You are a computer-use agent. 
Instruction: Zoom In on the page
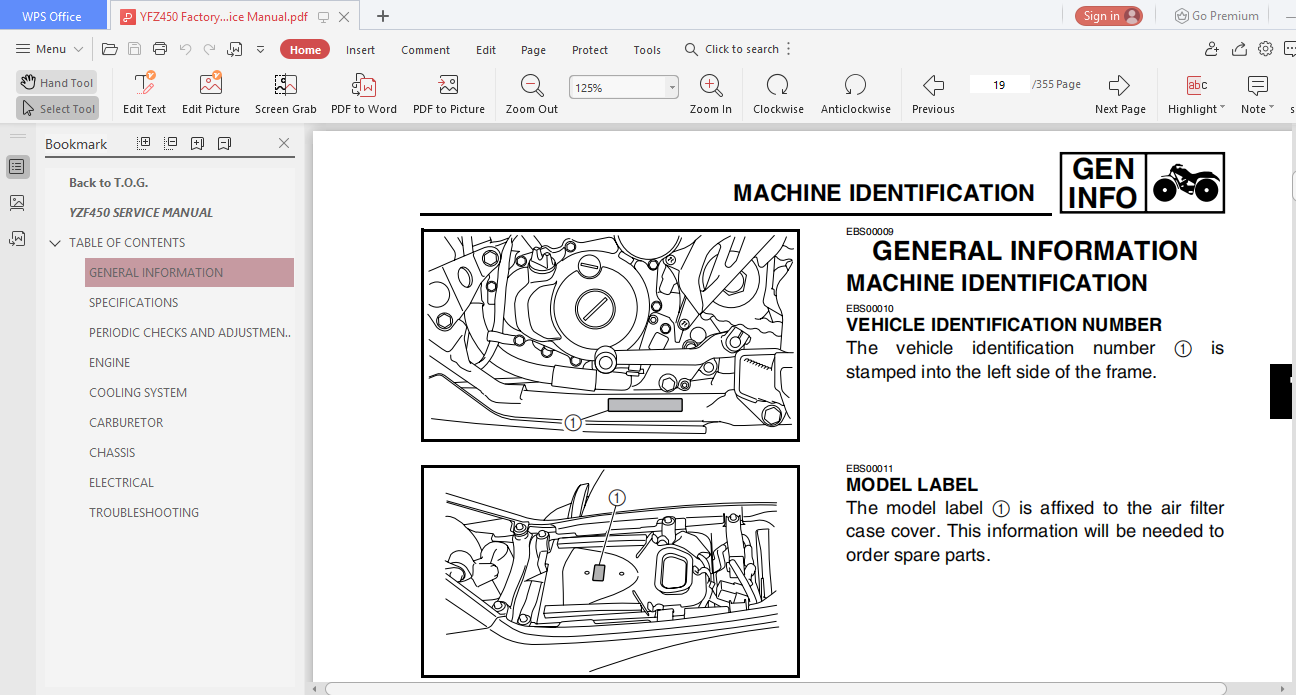pos(711,94)
